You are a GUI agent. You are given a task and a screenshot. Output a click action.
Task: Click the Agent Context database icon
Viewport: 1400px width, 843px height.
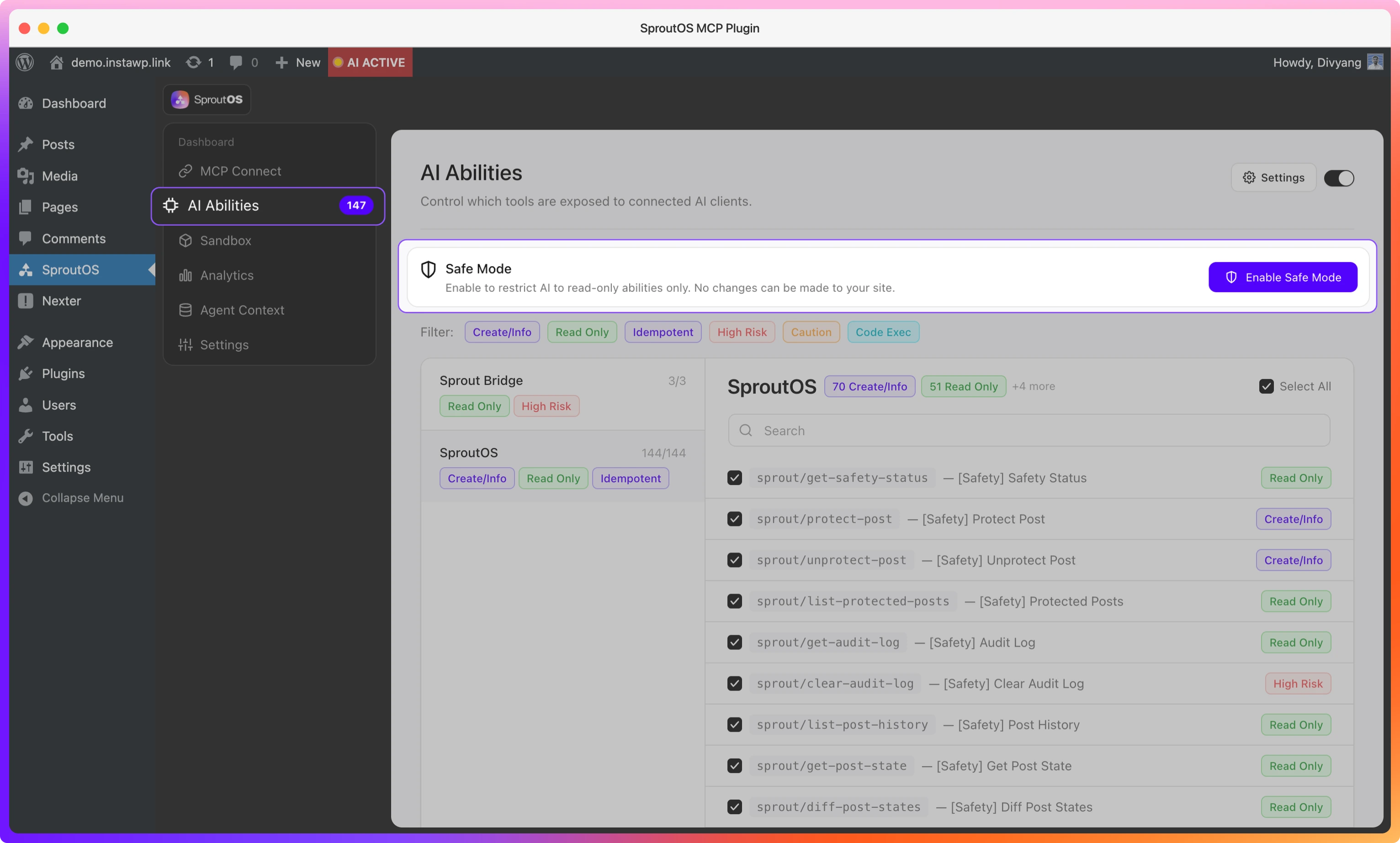pyautogui.click(x=185, y=310)
